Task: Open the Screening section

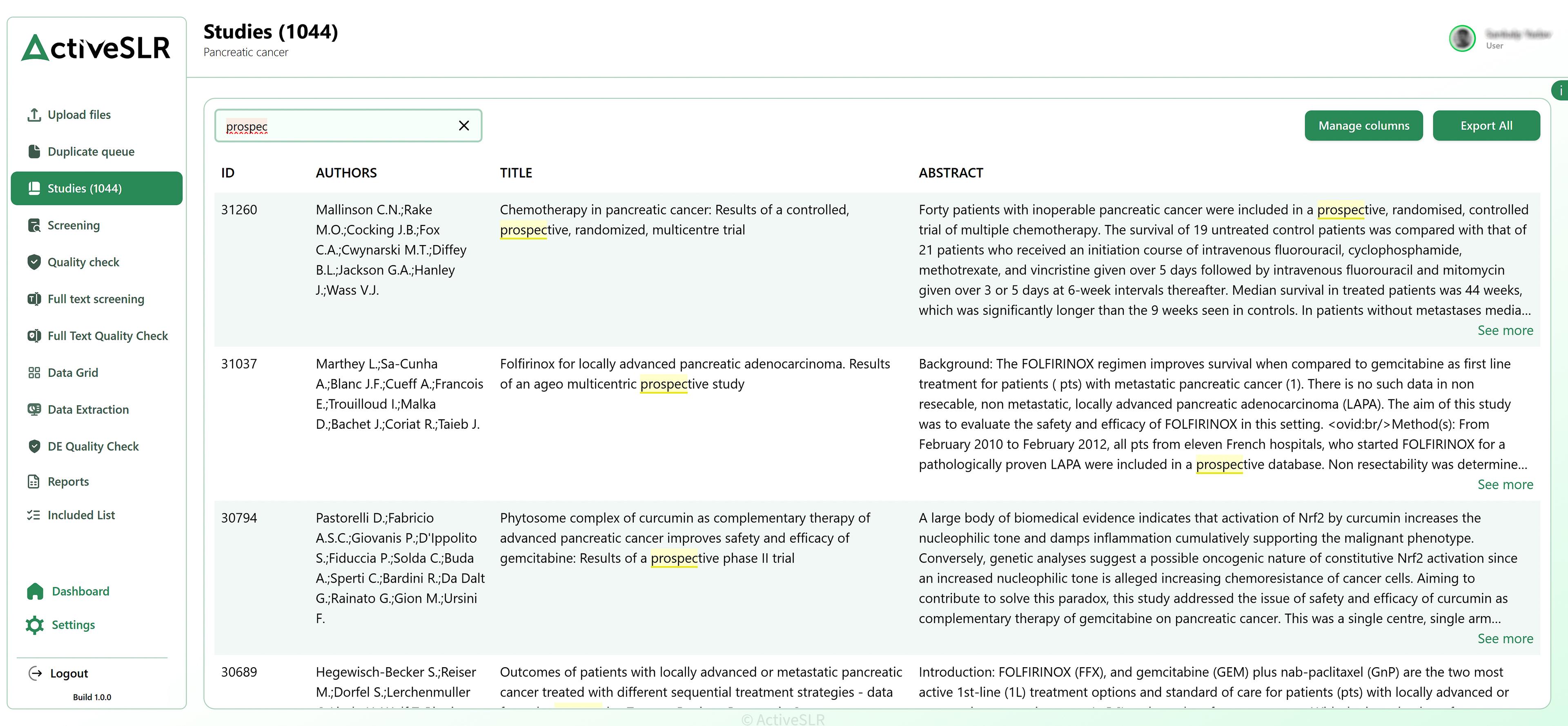Action: pos(73,225)
